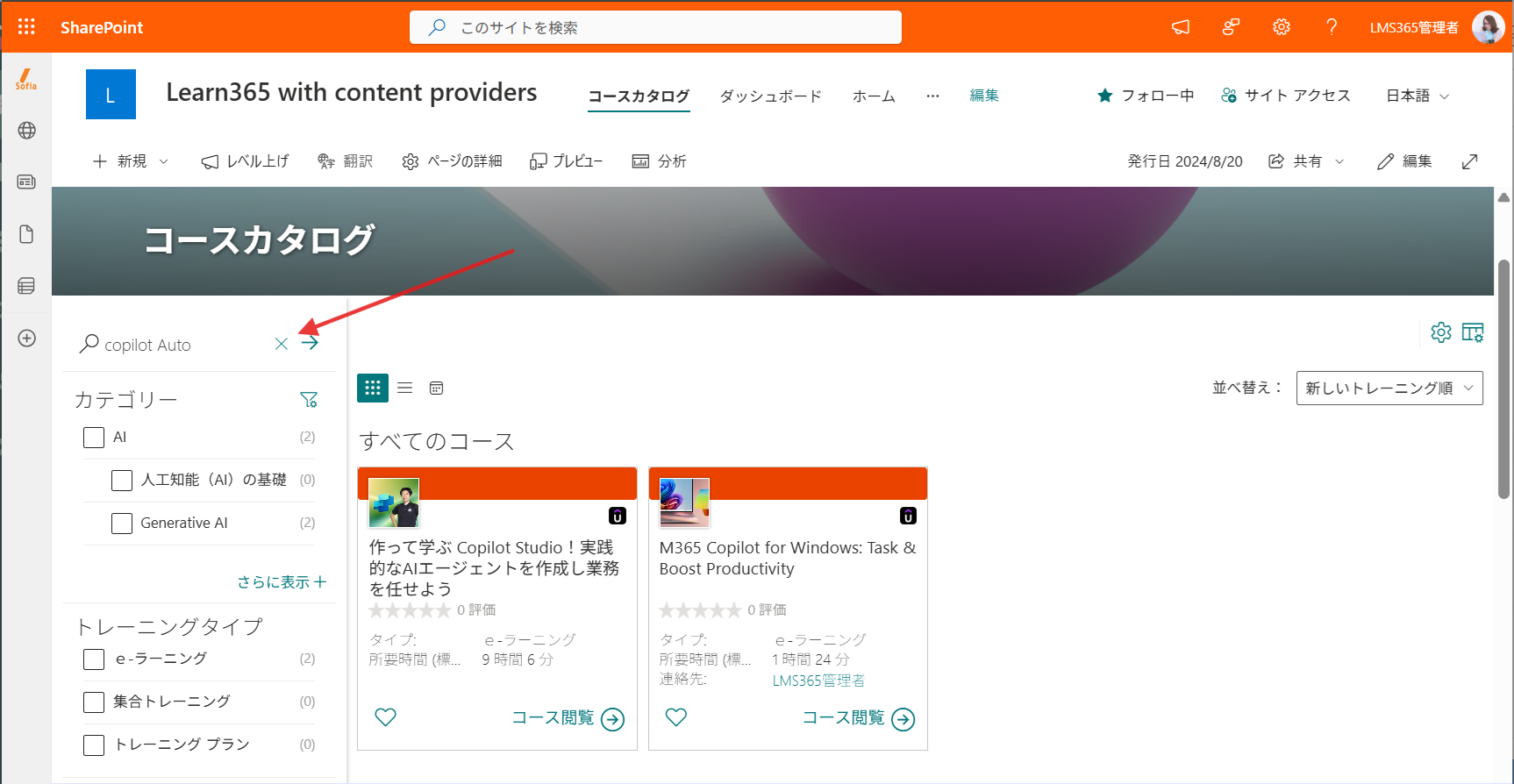Image resolution: width=1514 pixels, height=784 pixels.
Task: Click the magnifier icon in the course search
Action: [89, 344]
